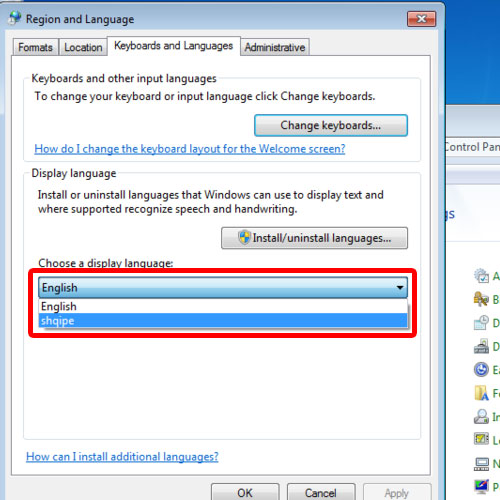Open the calendar and clock Date icon
Image resolution: width=500 pixels, height=500 pixels.
[481, 323]
